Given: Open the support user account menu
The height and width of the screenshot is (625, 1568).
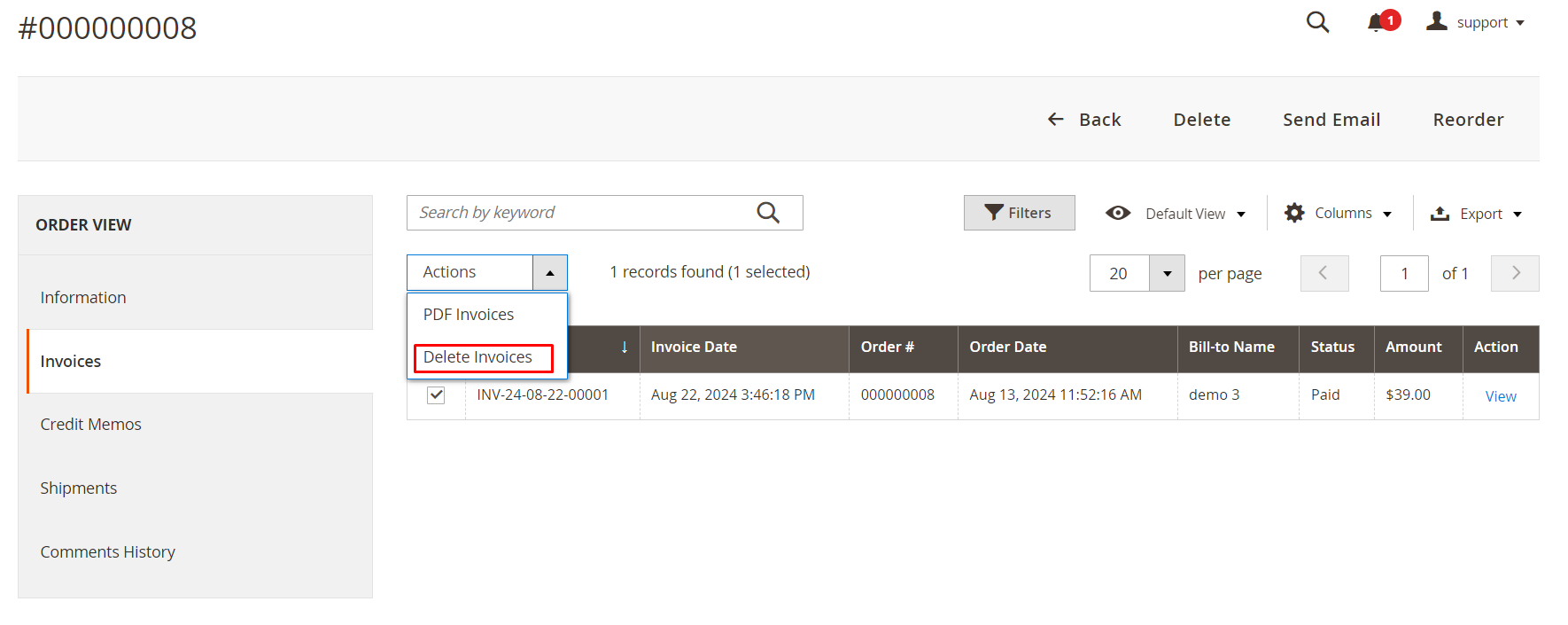Looking at the screenshot, I should (x=1476, y=23).
